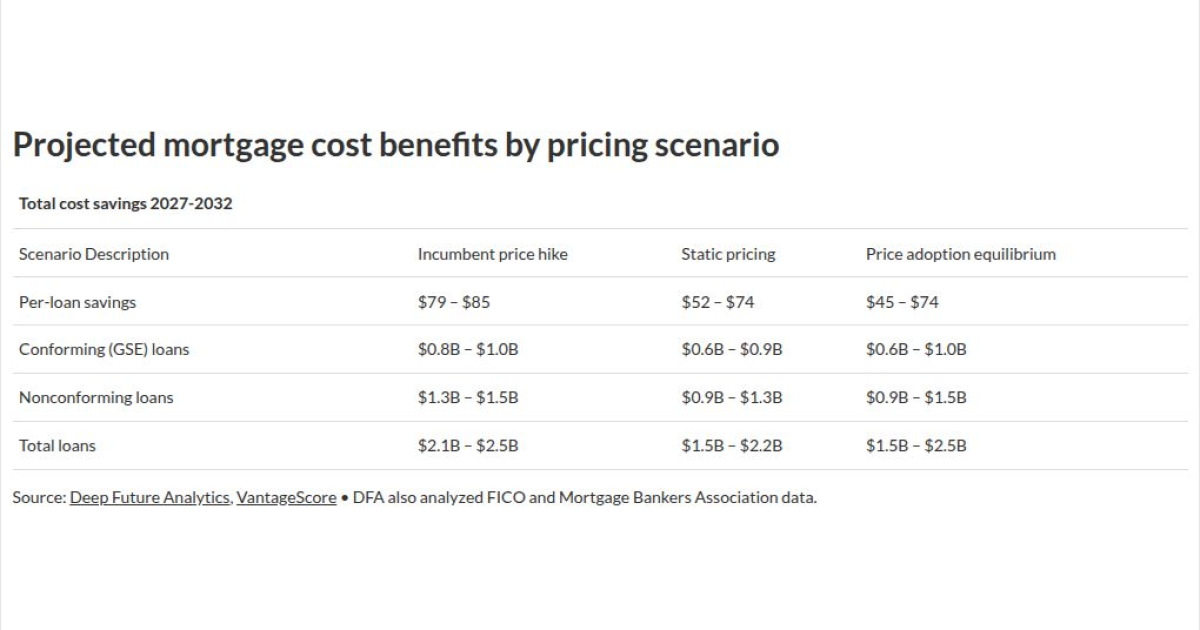The image size is (1200, 630).
Task: Click the '$0.8B – $1.0B' conforming loans cell
Action: [x=468, y=350]
